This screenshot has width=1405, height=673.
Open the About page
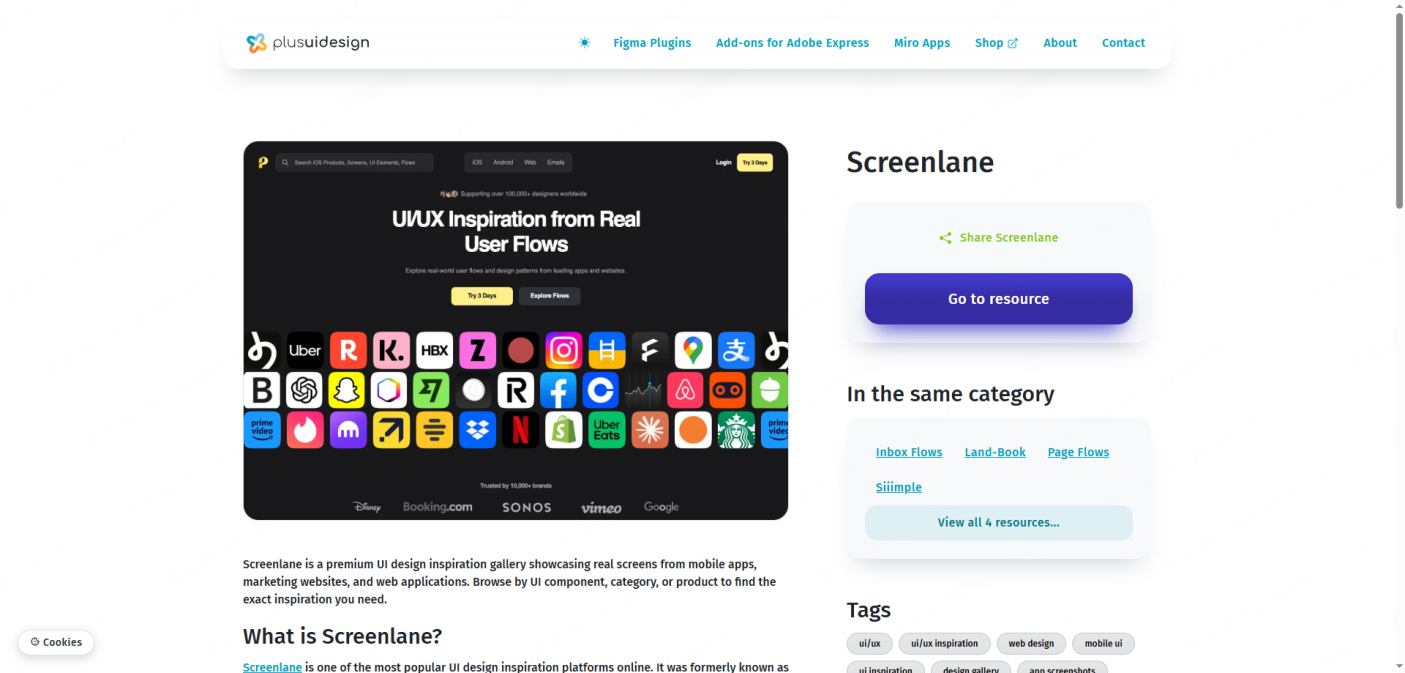(1060, 43)
